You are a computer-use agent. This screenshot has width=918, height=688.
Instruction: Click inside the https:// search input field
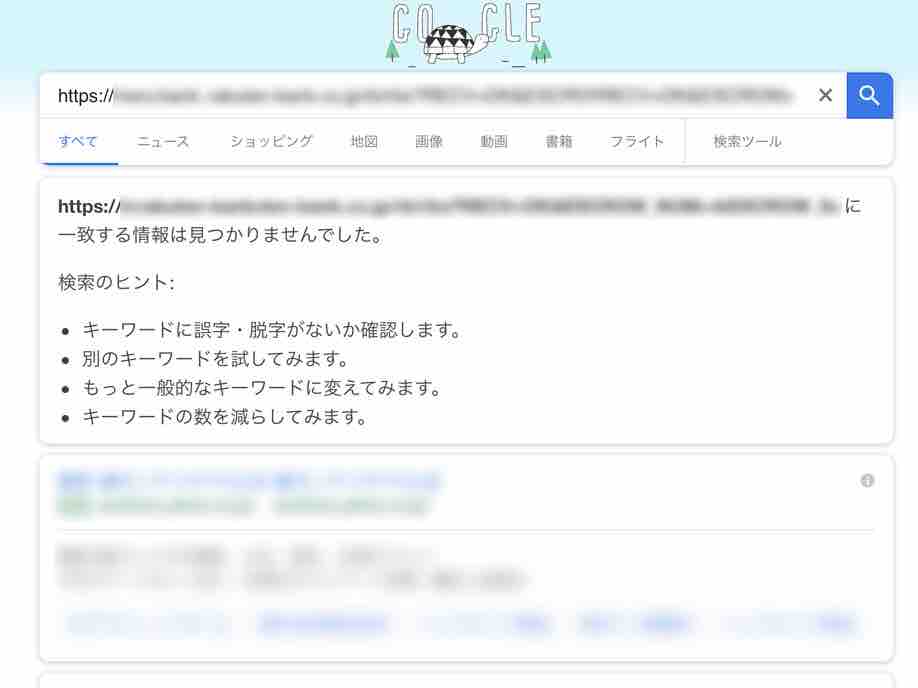point(426,95)
